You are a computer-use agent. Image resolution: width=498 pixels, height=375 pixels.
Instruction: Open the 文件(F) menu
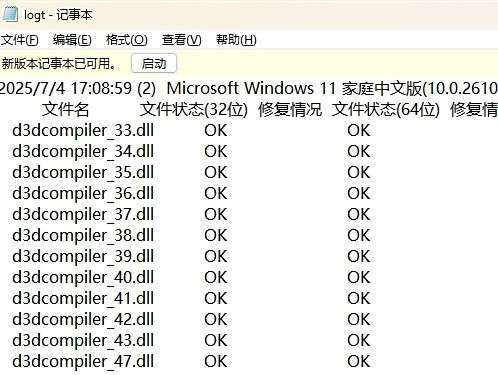[x=20, y=40]
